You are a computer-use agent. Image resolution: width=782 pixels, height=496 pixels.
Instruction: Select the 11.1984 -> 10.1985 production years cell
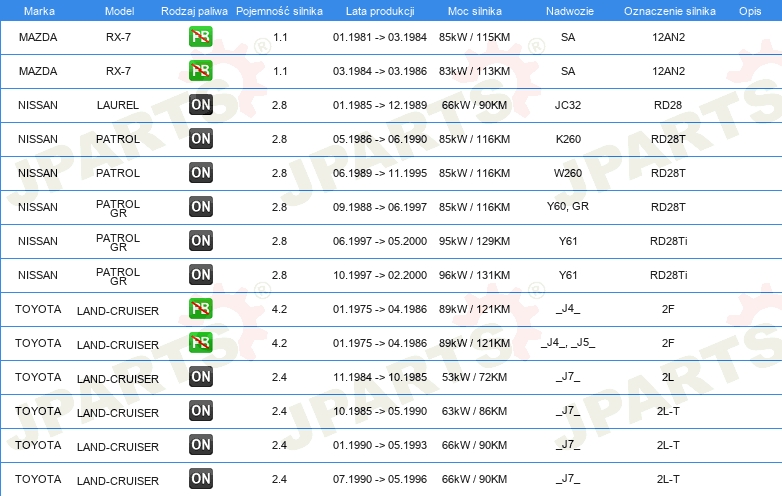coord(380,377)
